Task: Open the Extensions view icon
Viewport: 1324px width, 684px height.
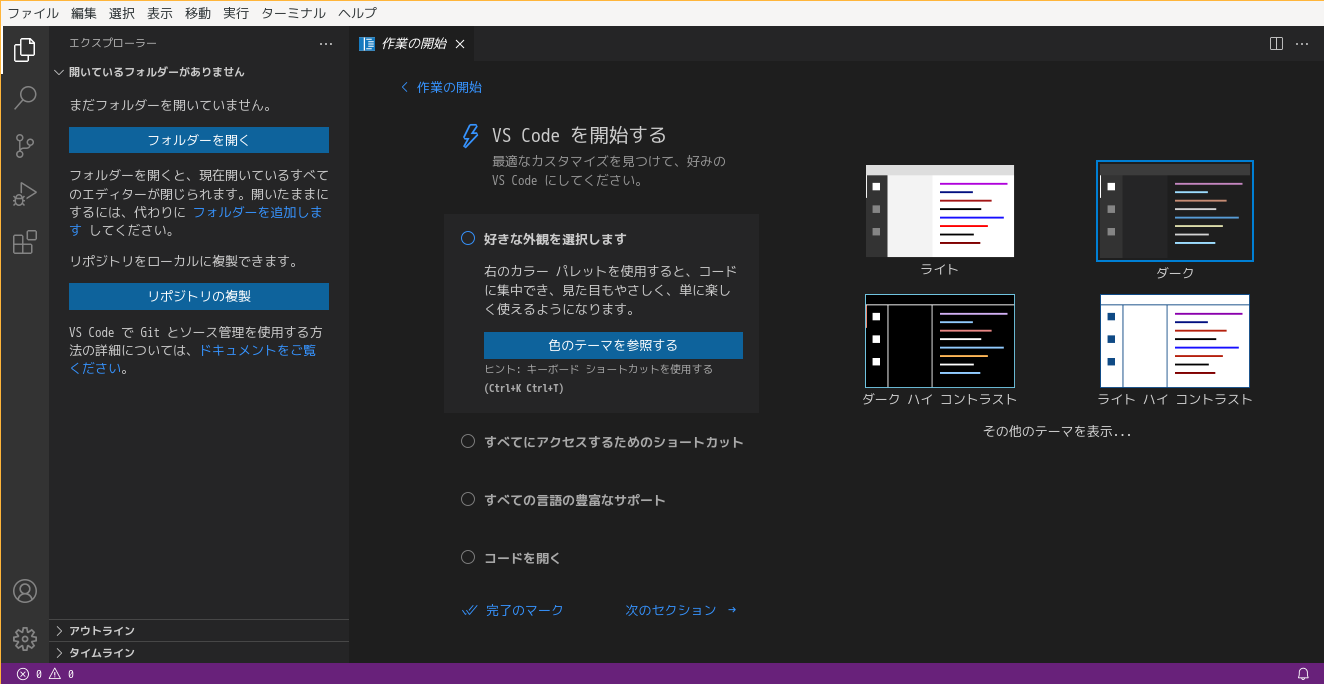Action: click(25, 242)
